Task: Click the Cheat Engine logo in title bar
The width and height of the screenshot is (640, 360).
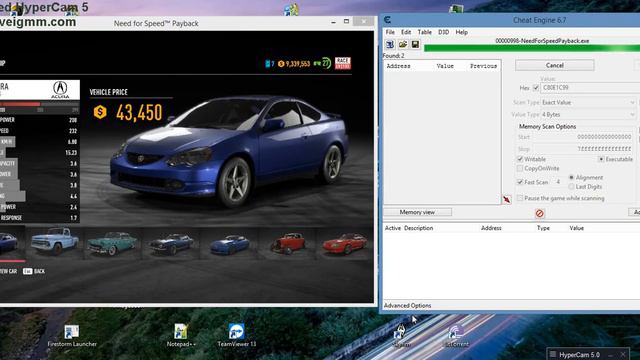Action: pyautogui.click(x=387, y=20)
